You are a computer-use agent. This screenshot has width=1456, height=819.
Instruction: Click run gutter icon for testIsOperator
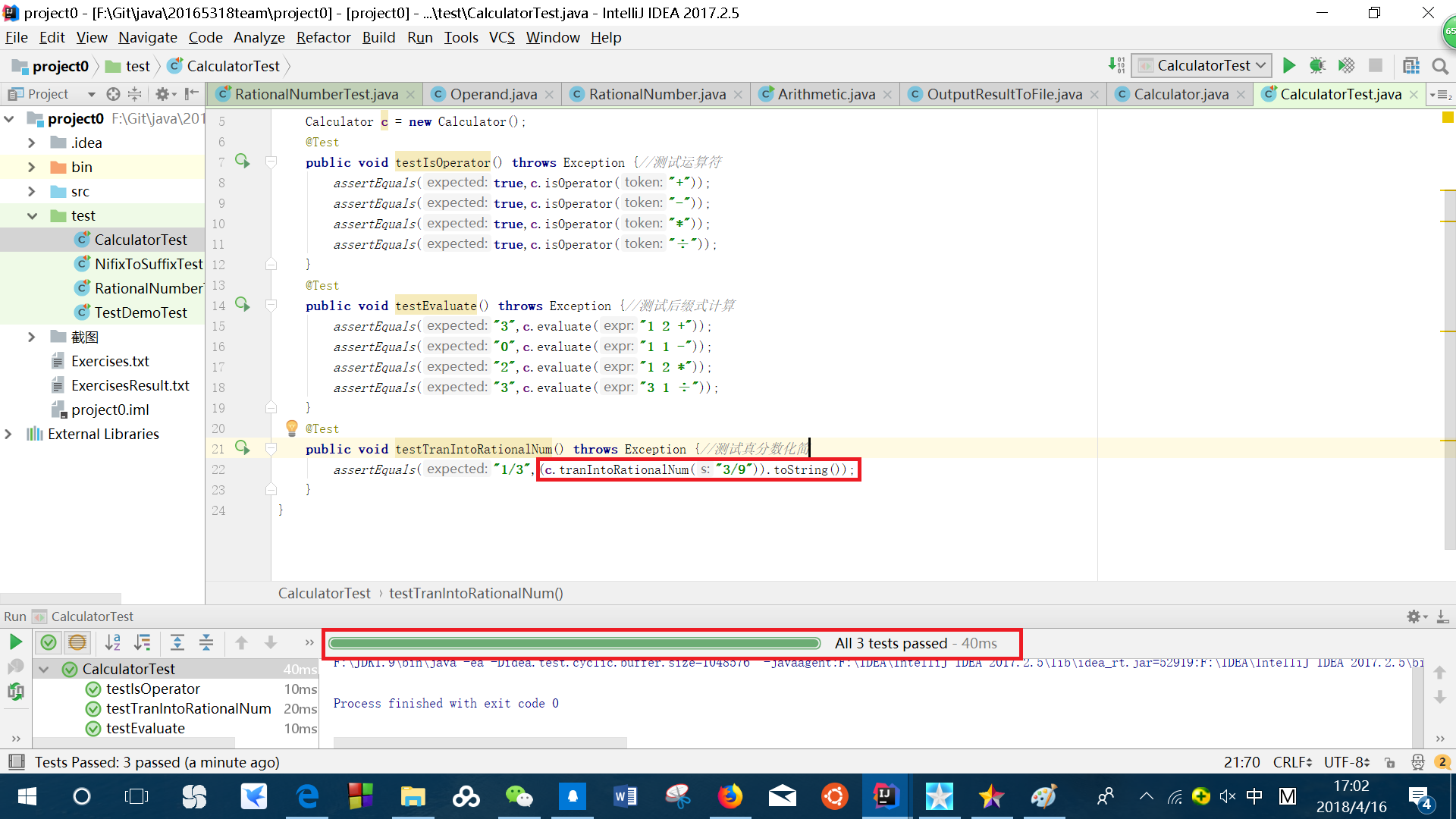(242, 161)
